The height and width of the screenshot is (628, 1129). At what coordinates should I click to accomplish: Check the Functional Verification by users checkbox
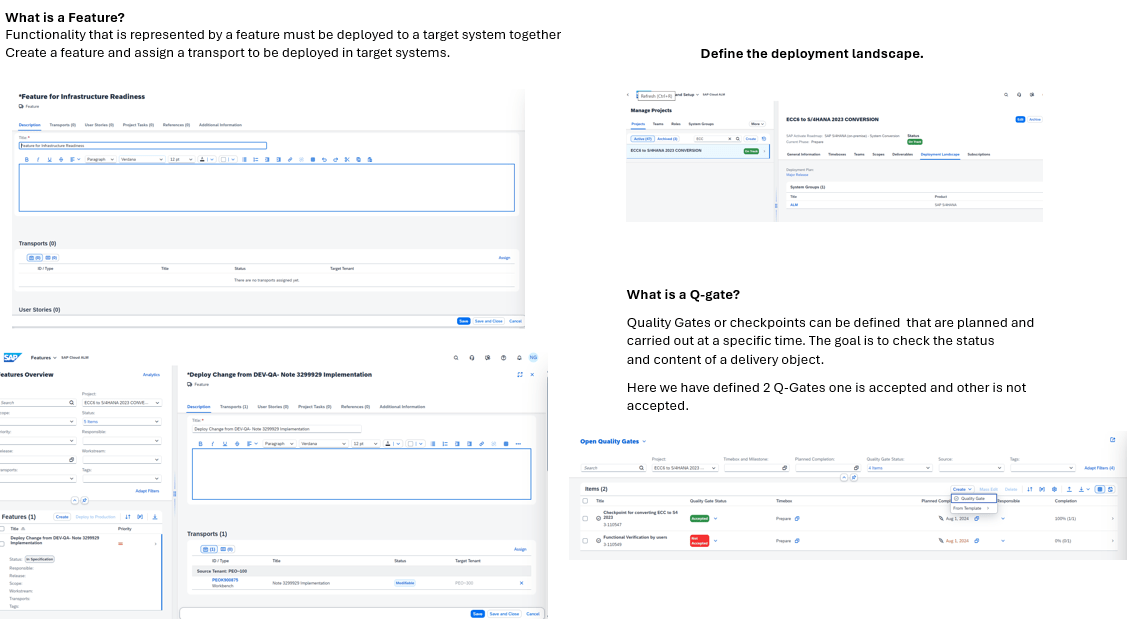tap(585, 539)
